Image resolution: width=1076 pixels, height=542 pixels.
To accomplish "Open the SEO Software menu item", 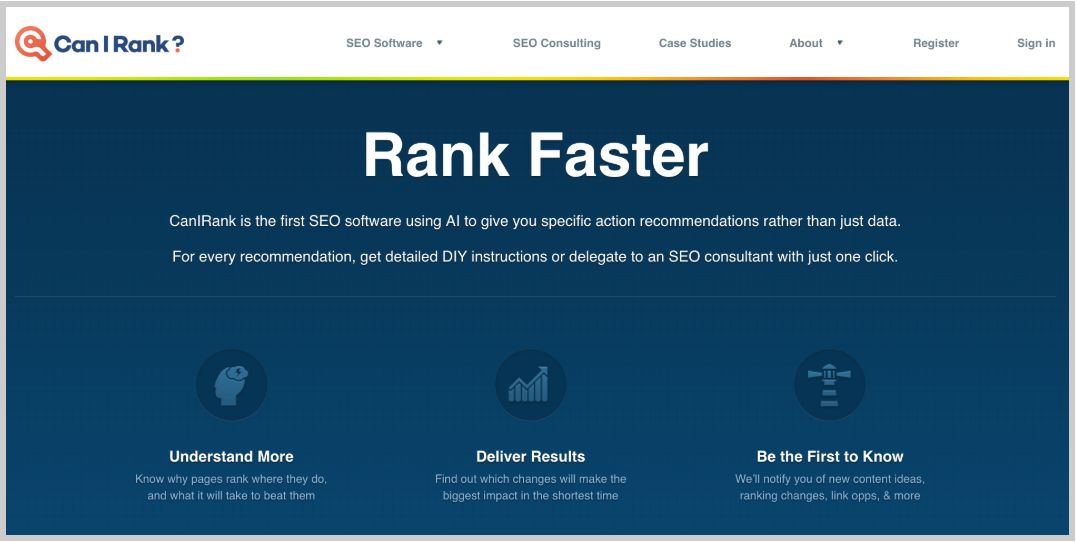I will tap(384, 43).
